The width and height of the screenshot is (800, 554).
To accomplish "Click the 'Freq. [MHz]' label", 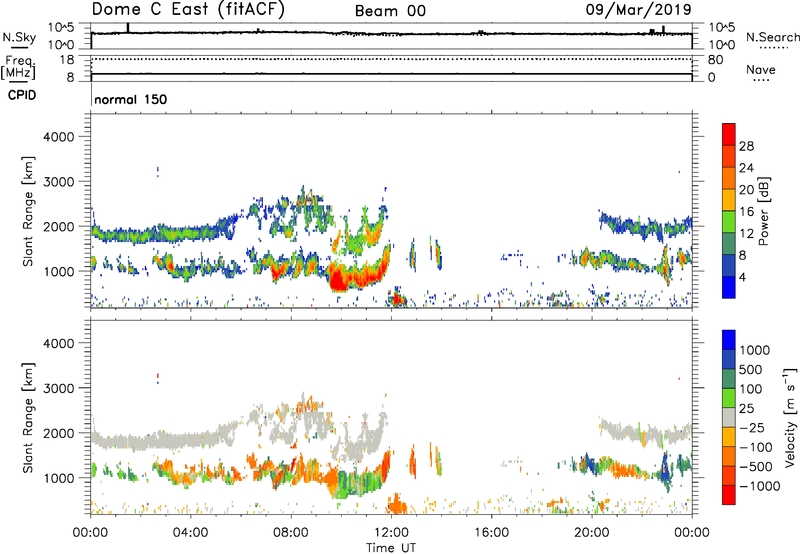I will pyautogui.click(x=18, y=67).
